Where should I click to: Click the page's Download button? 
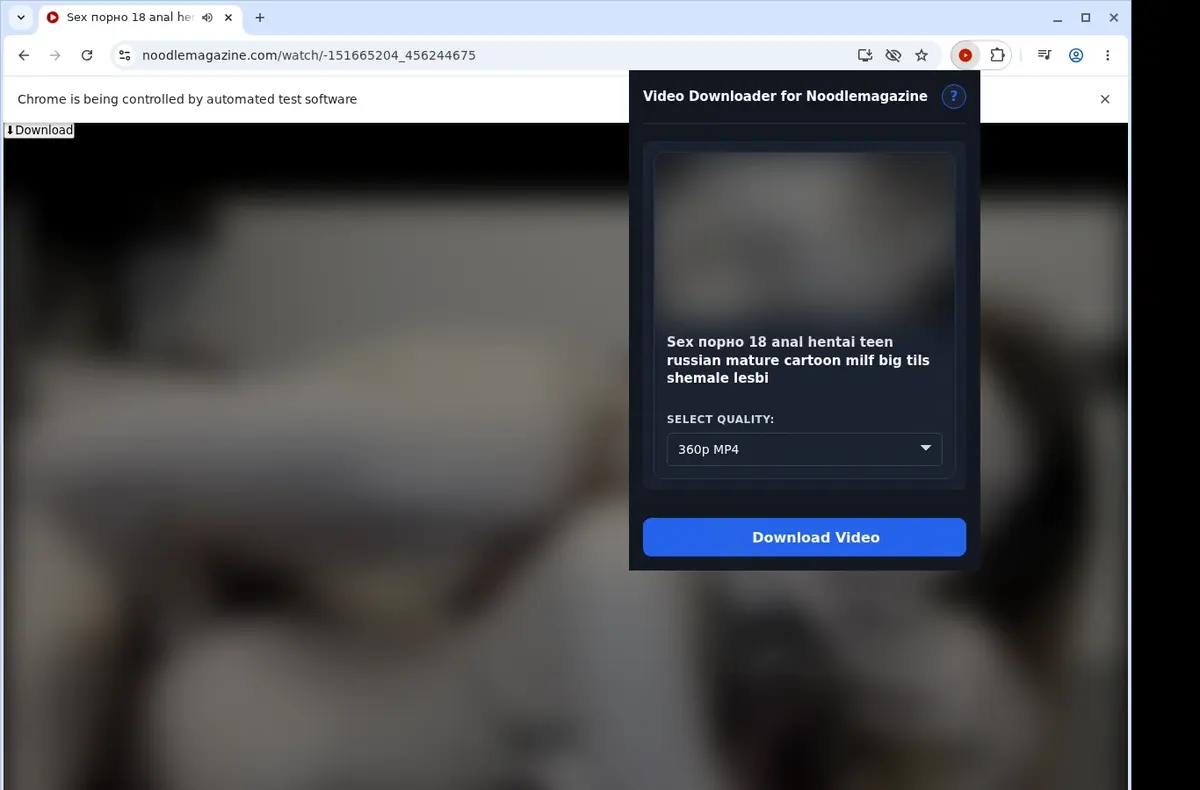click(x=39, y=130)
